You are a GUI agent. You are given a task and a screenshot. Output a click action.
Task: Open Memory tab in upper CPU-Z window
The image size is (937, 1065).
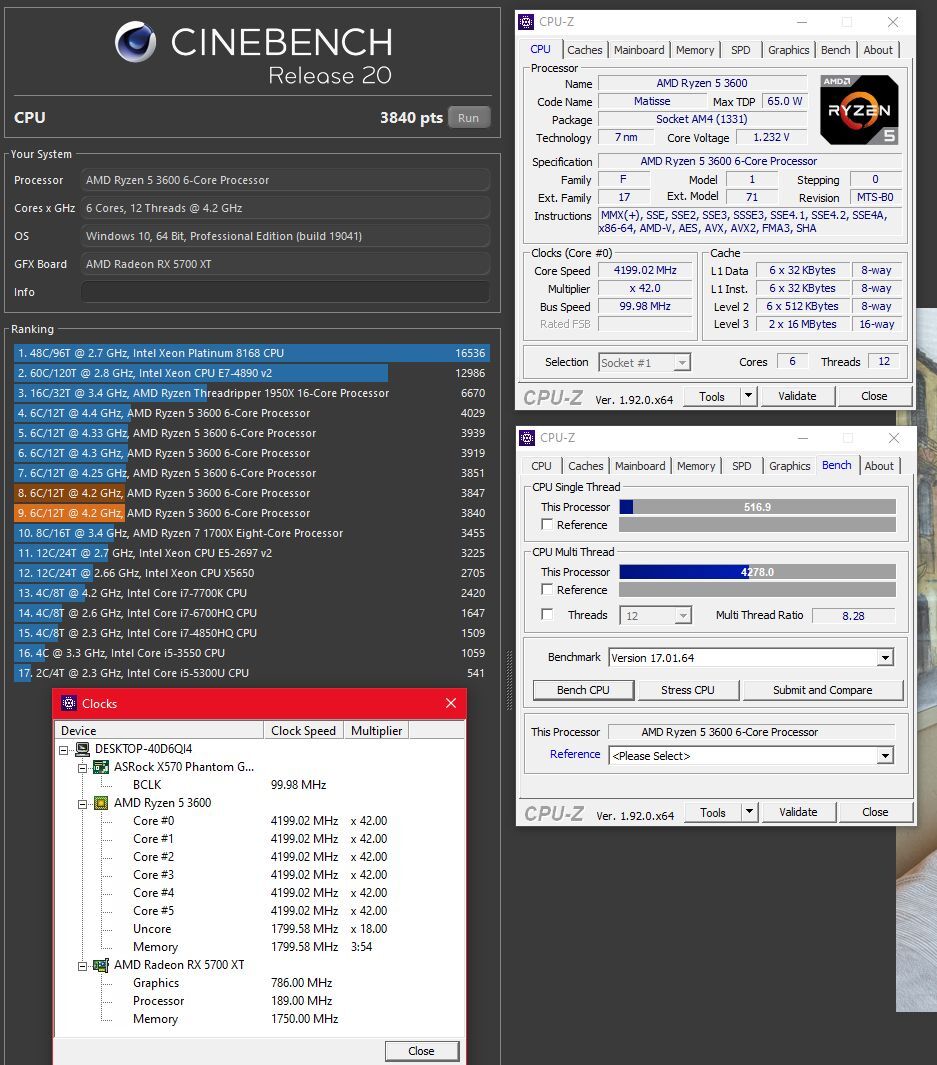(x=695, y=50)
